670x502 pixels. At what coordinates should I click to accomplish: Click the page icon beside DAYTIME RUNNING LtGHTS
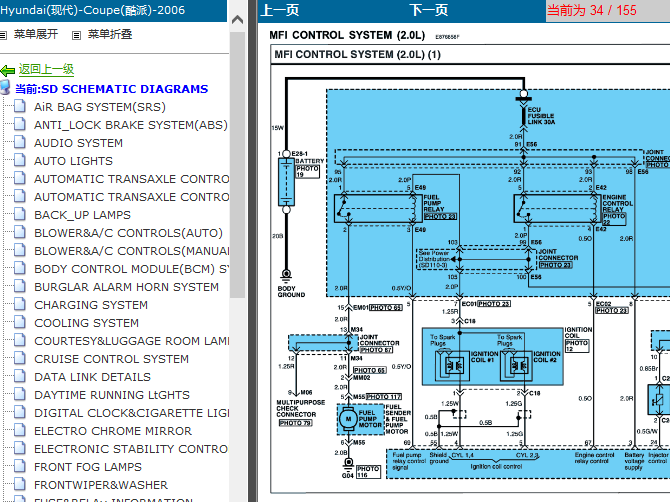(x=19, y=394)
